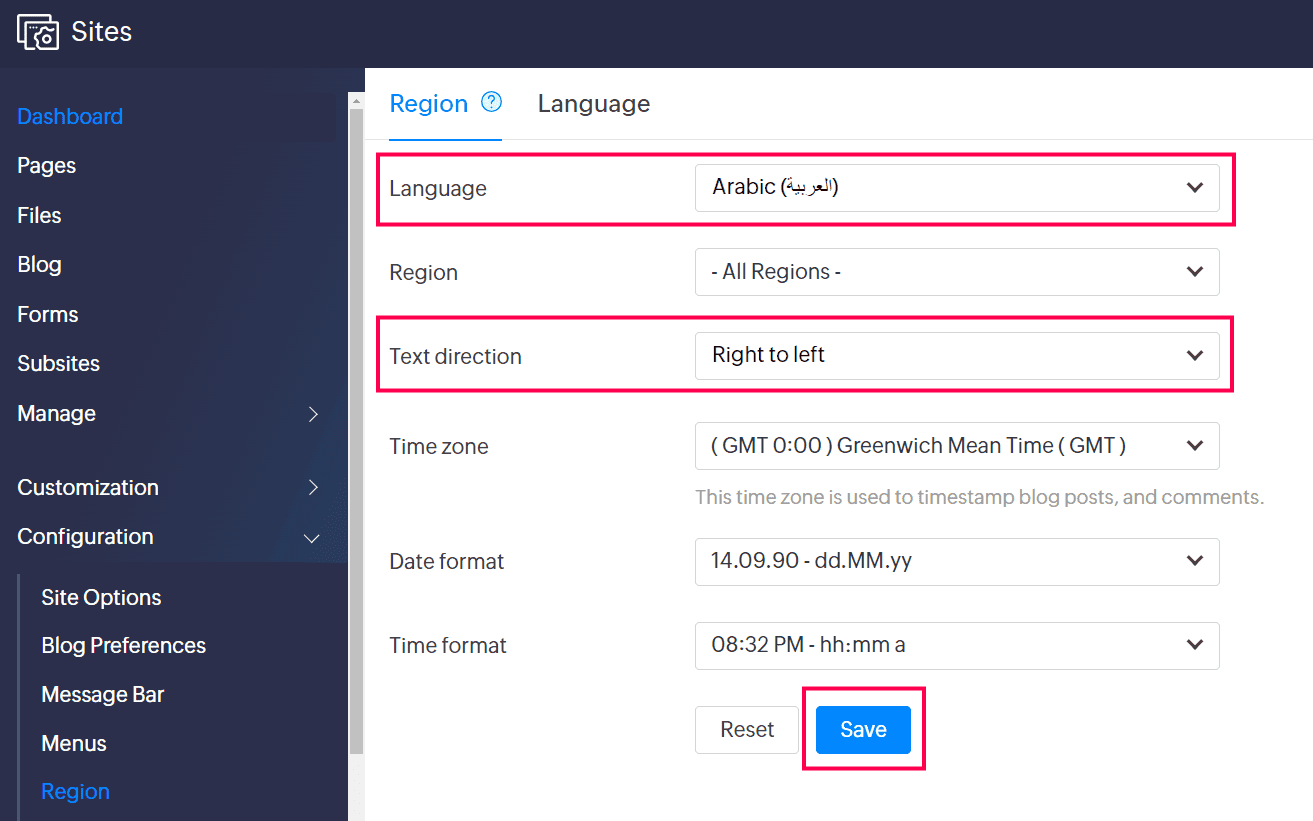1313x821 pixels.
Task: Select Region in the sidebar submenu
Action: 75,792
